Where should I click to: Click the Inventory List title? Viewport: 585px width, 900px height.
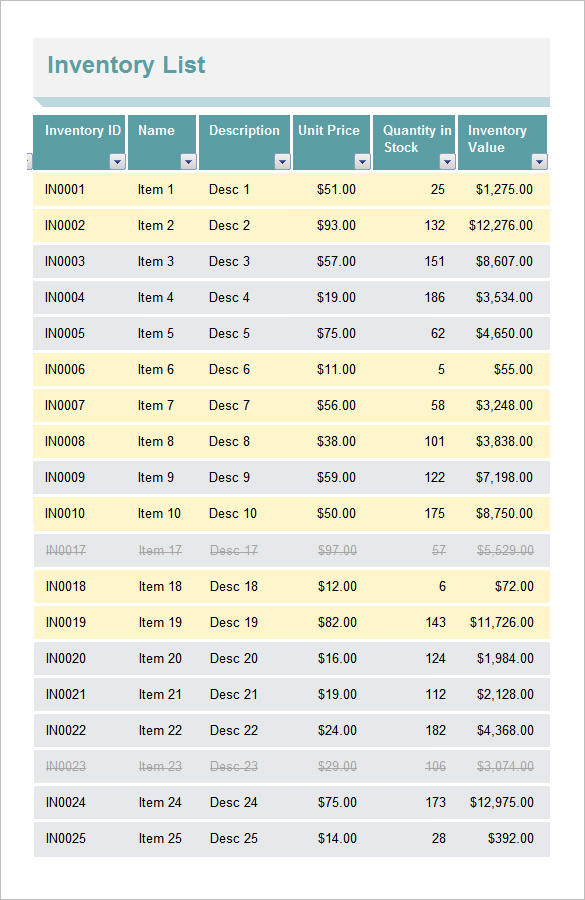click(x=125, y=65)
